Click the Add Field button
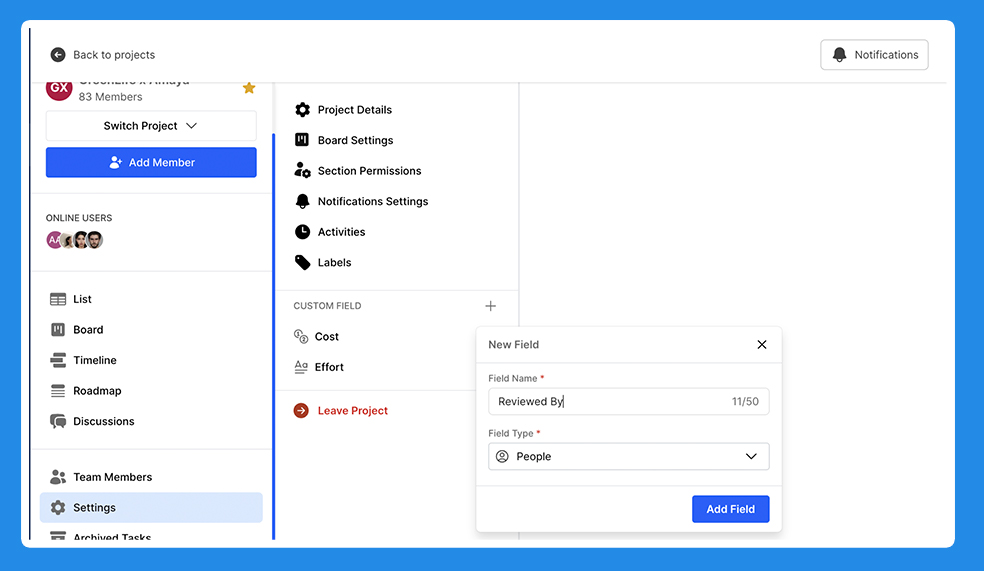Image resolution: width=984 pixels, height=571 pixels. 730,509
